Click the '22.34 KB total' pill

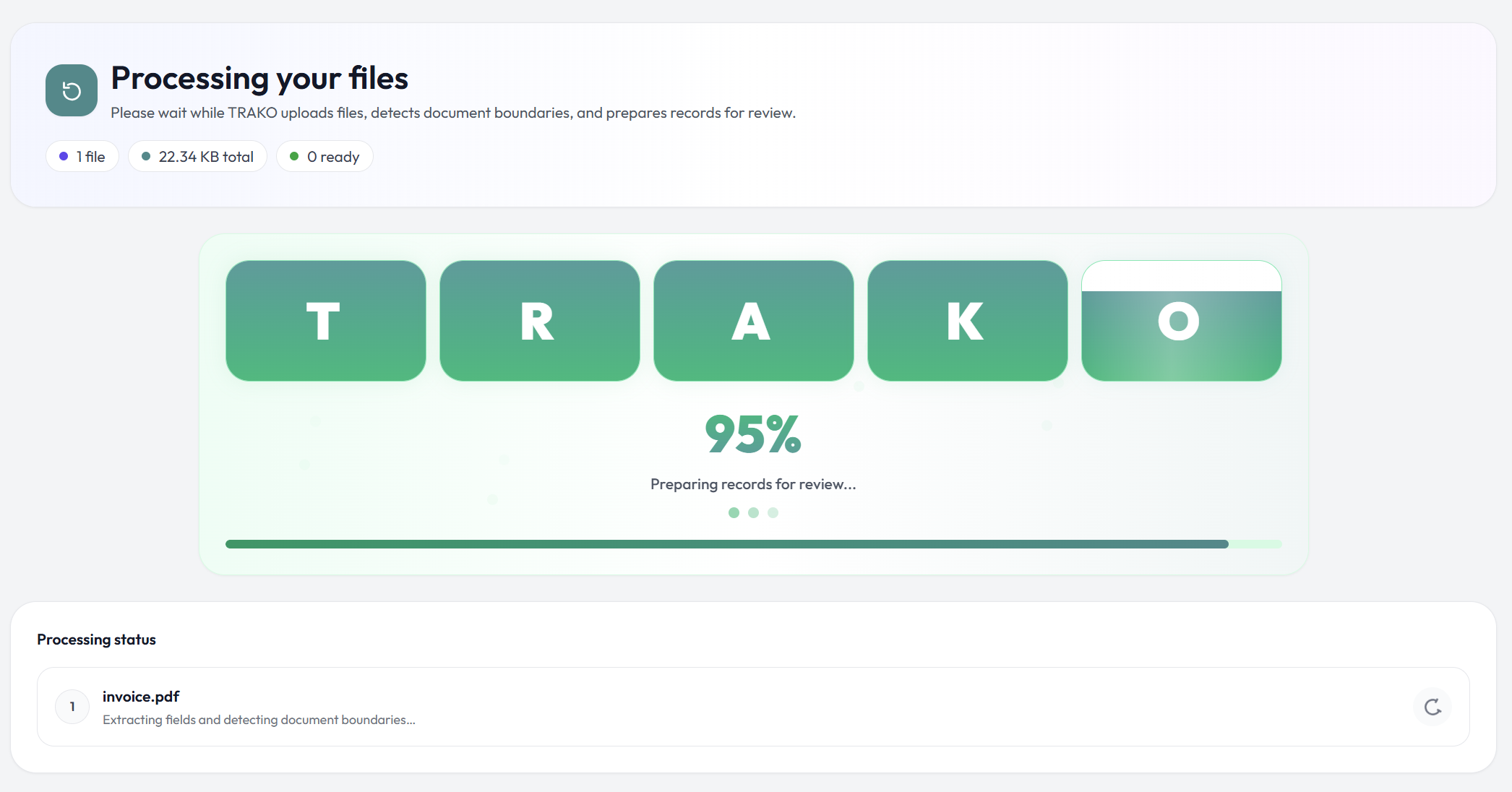[x=197, y=157]
